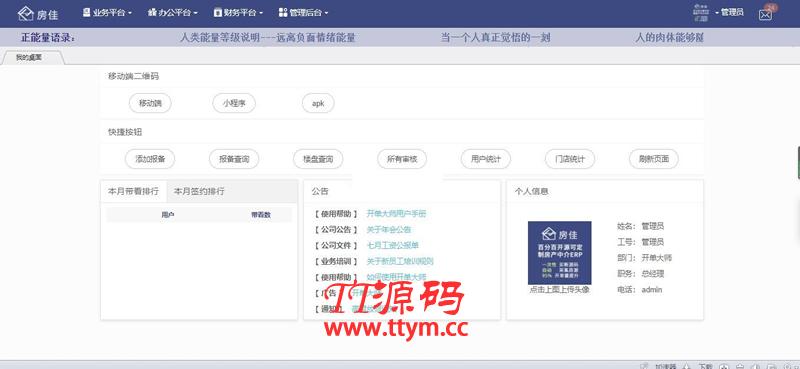Switch to the 本月签约排行 tab
This screenshot has width=800, height=369.
(199, 191)
